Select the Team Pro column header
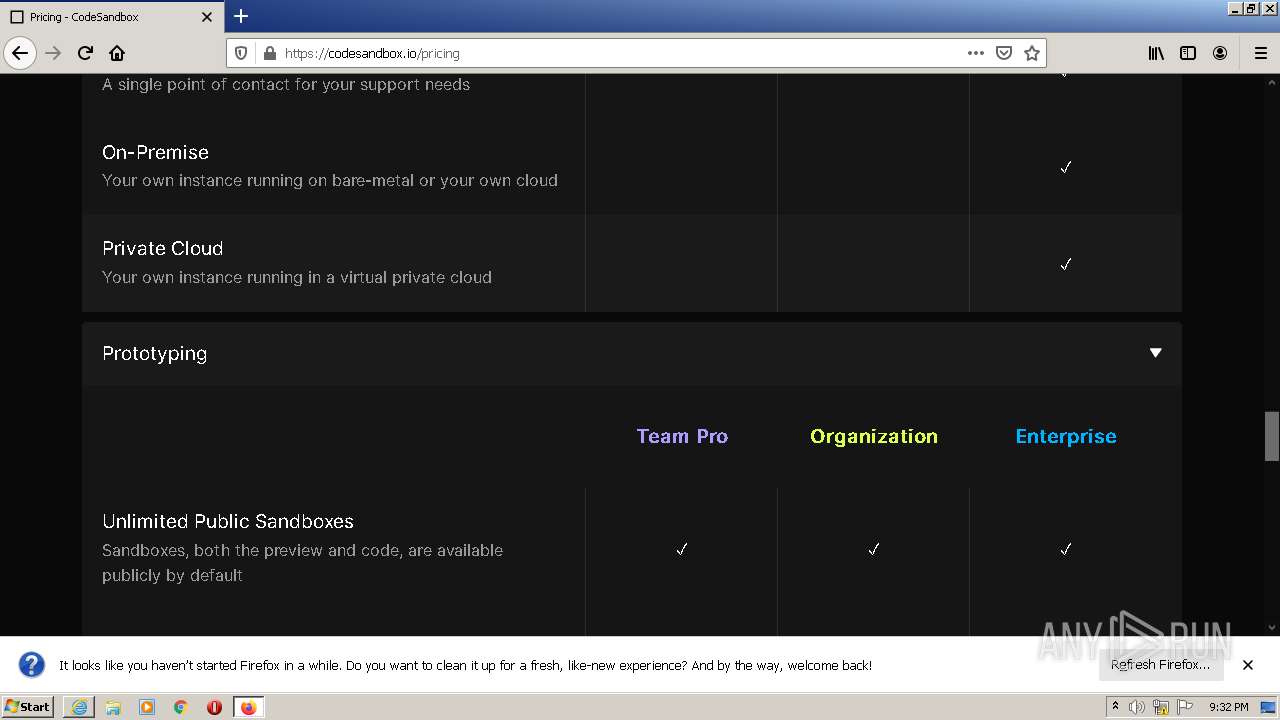The width and height of the screenshot is (1280, 720). pos(682,436)
